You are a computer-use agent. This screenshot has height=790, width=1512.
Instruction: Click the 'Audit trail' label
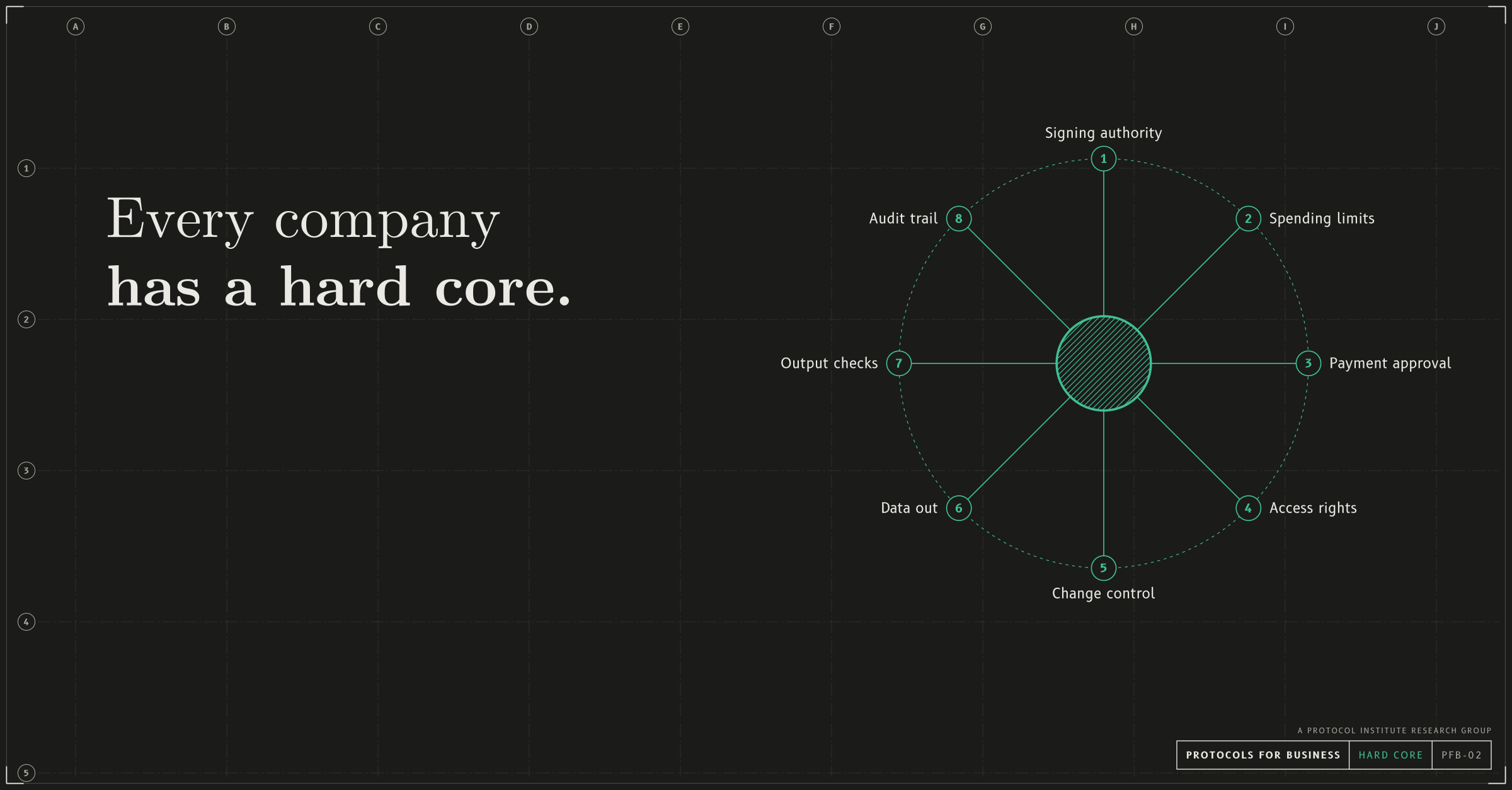coord(903,219)
